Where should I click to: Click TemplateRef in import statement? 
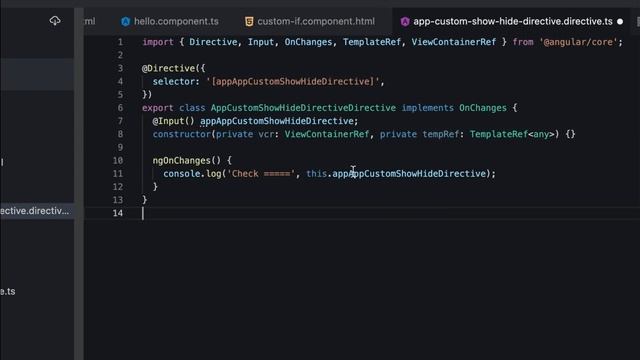(372, 42)
